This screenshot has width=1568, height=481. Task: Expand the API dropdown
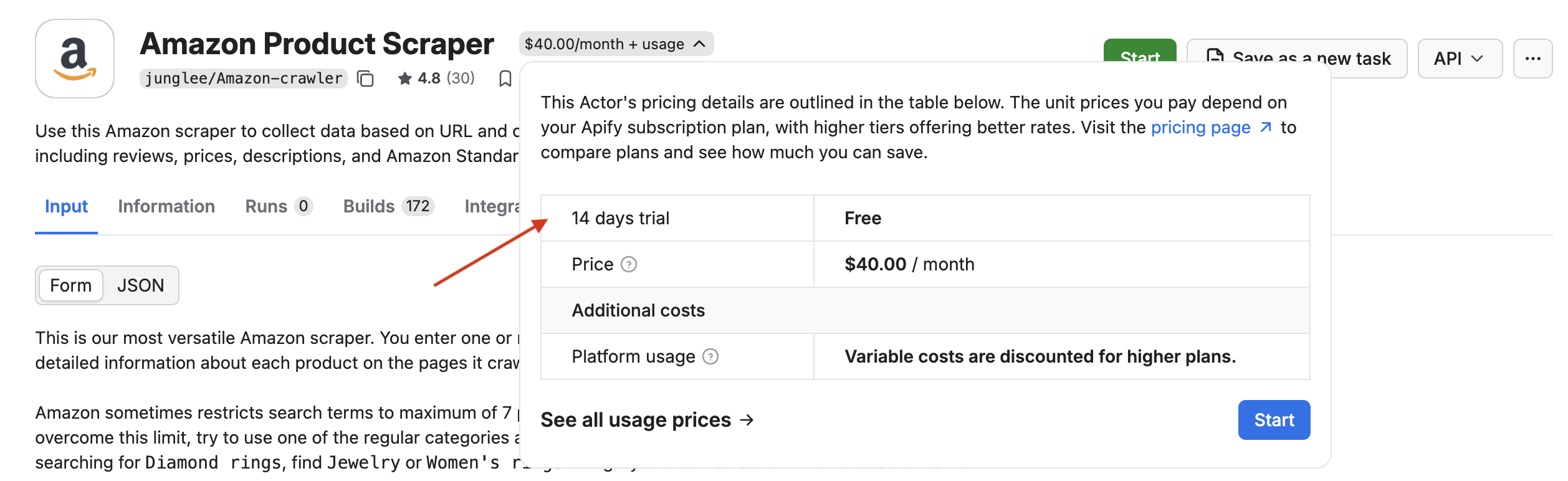pos(1459,59)
